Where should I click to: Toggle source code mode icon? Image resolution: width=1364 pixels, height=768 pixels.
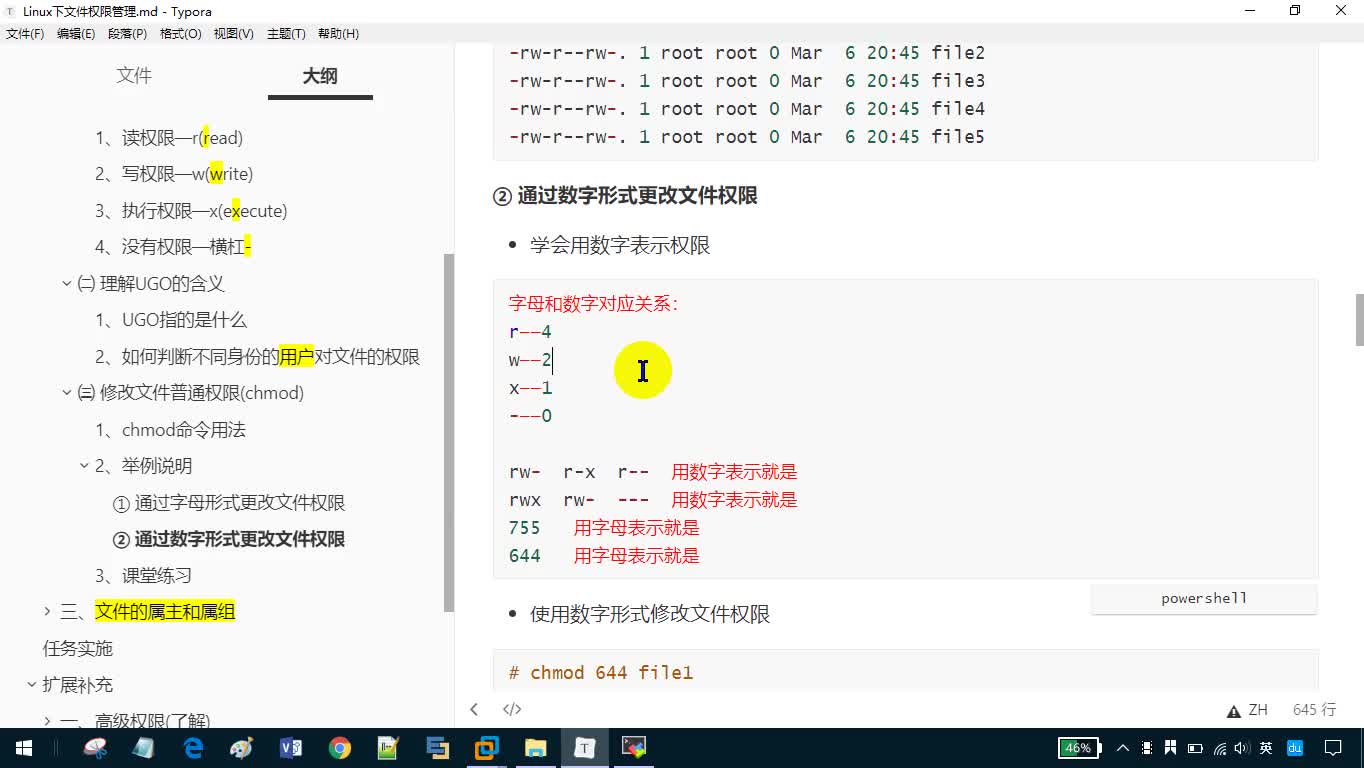tap(512, 709)
